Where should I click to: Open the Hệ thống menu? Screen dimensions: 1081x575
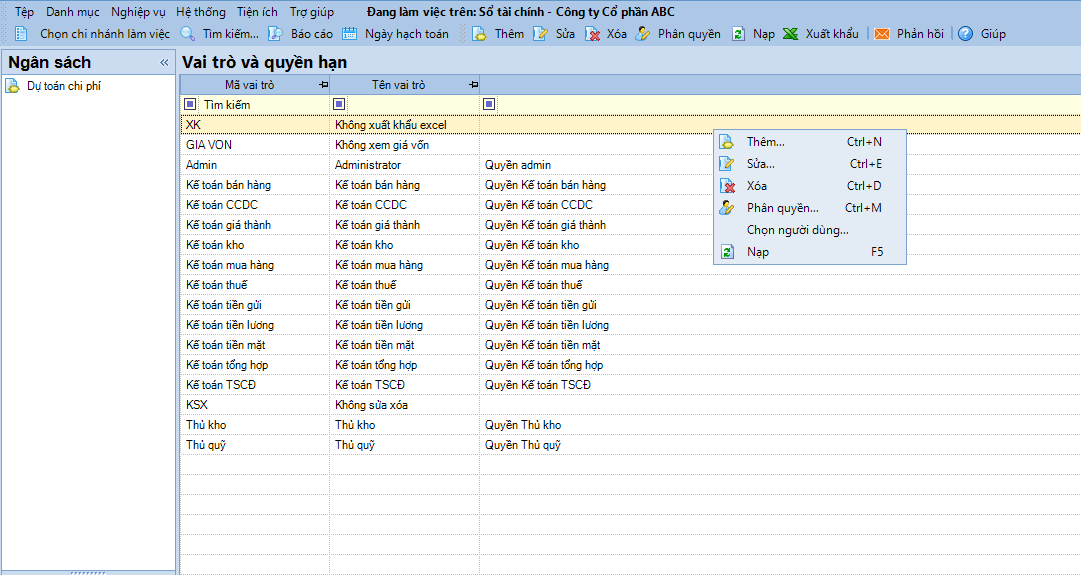coord(201,12)
